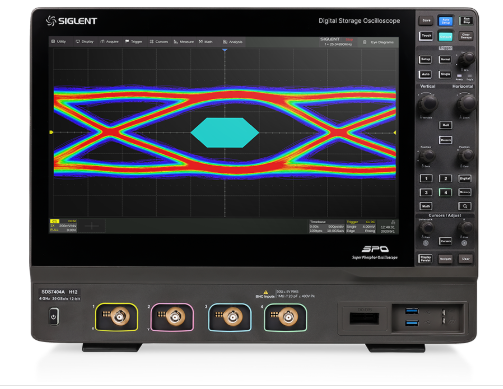The height and width of the screenshot is (389, 503).
Task: Click the top blue USB port
Action: tap(412, 311)
